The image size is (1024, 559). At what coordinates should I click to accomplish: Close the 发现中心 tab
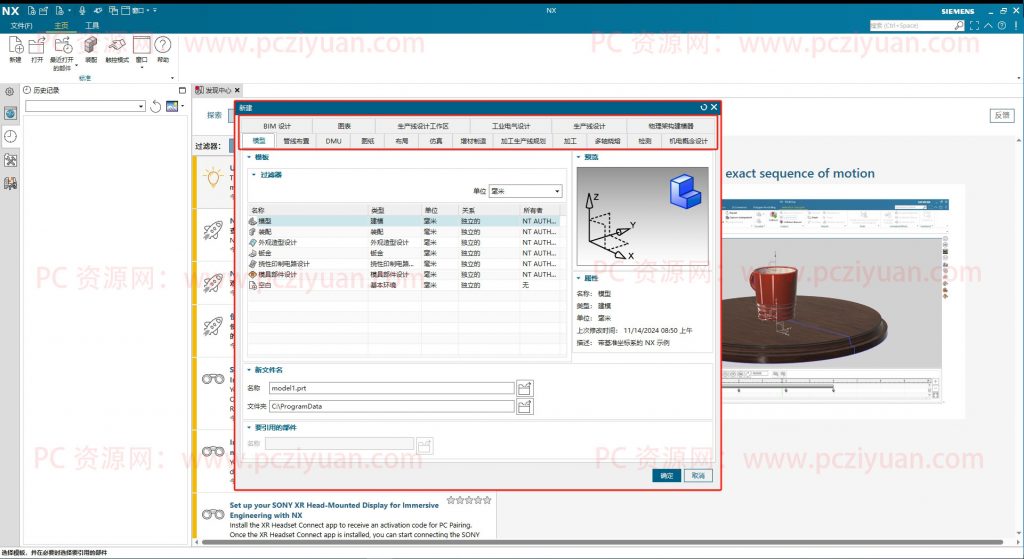coord(237,90)
